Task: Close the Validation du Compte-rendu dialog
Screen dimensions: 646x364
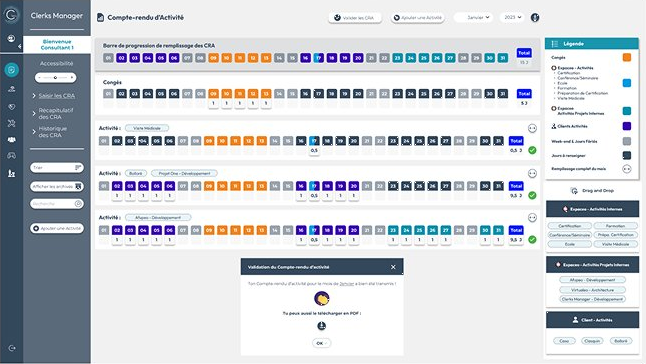Action: pyautogui.click(x=393, y=267)
